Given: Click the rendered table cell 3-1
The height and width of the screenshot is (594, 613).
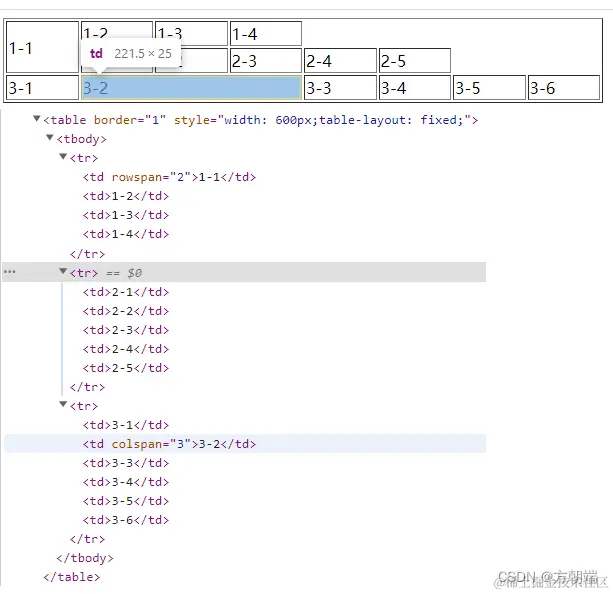Looking at the screenshot, I should pyautogui.click(x=43, y=88).
